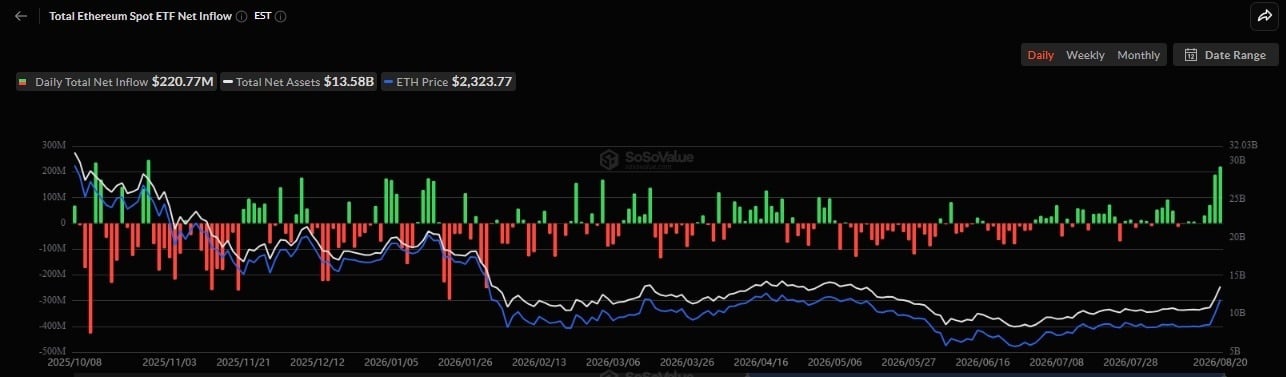Image resolution: width=1286 pixels, height=377 pixels.
Task: Click the EST timezone label
Action: point(262,17)
